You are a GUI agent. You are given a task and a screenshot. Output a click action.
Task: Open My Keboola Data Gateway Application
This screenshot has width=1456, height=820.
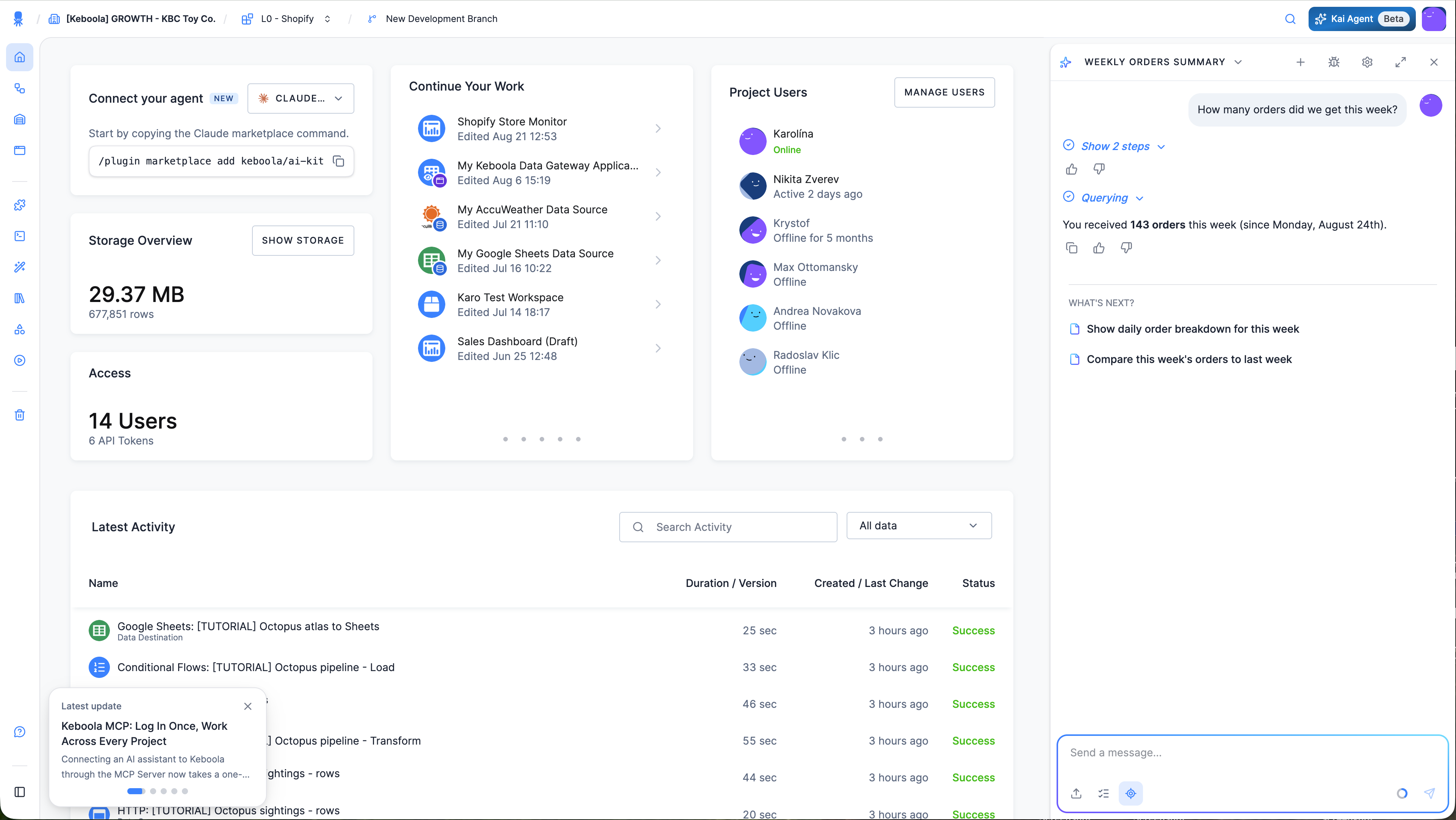(541, 173)
